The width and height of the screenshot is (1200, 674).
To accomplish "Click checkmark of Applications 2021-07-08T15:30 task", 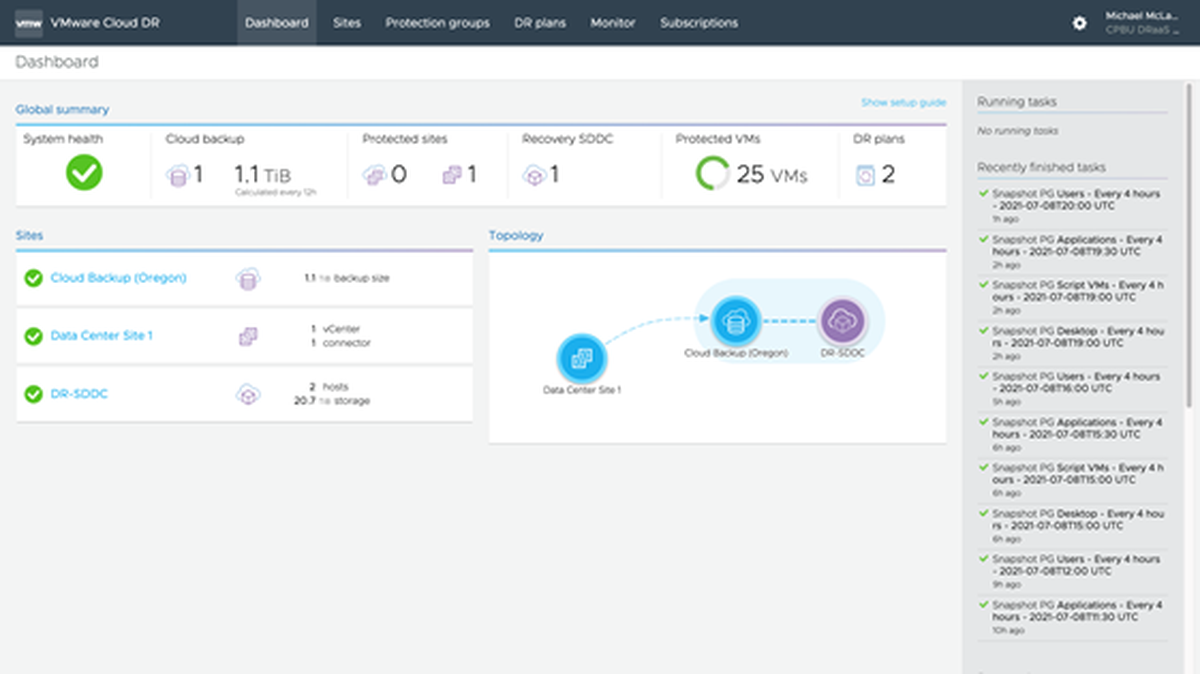I will [983, 422].
